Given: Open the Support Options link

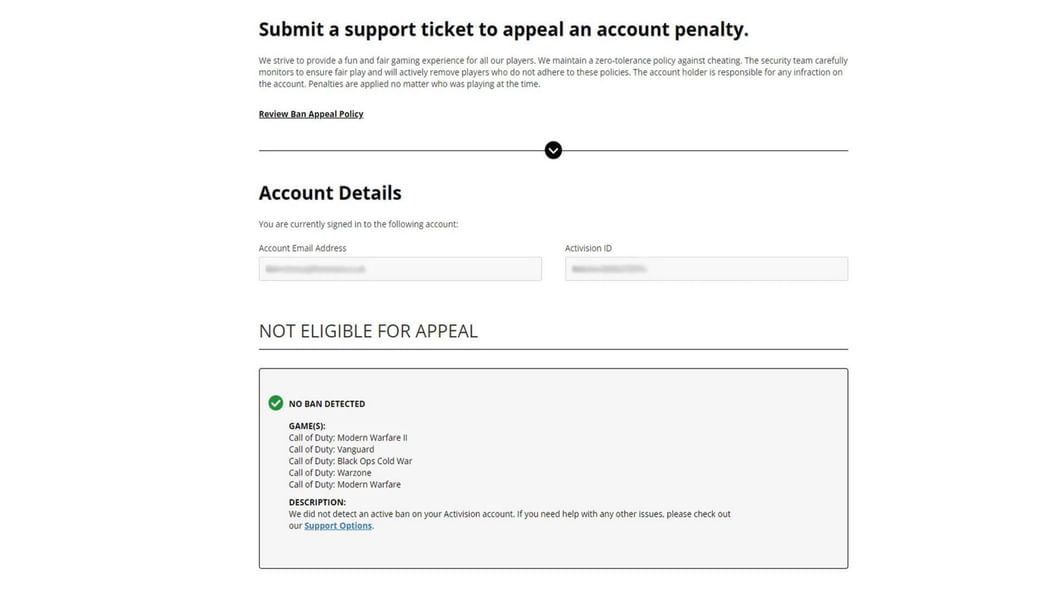Looking at the screenshot, I should [x=338, y=526].
